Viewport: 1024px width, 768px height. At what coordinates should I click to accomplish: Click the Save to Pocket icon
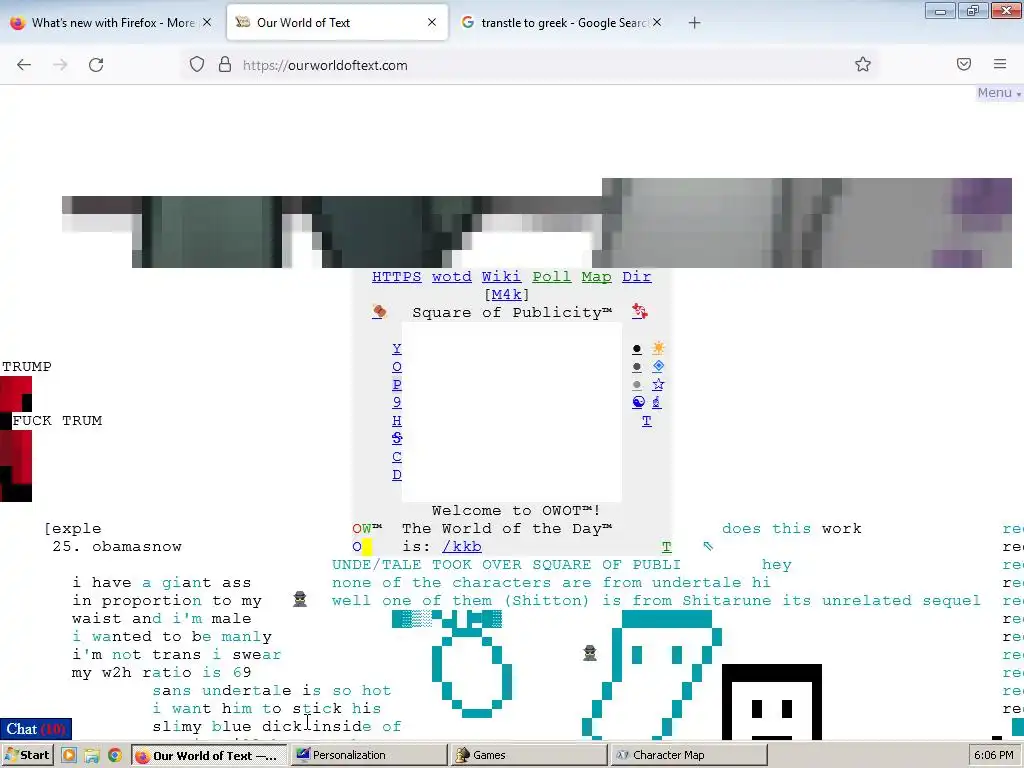(x=964, y=64)
